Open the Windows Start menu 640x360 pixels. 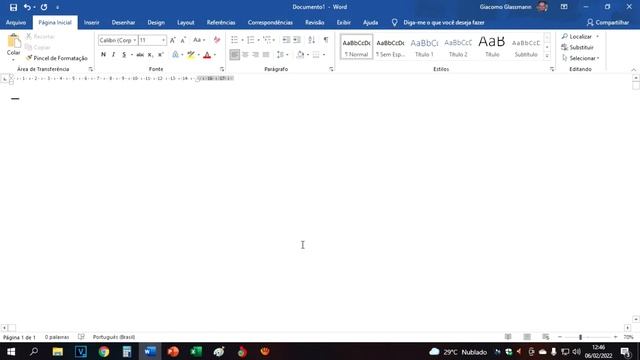(x=11, y=351)
